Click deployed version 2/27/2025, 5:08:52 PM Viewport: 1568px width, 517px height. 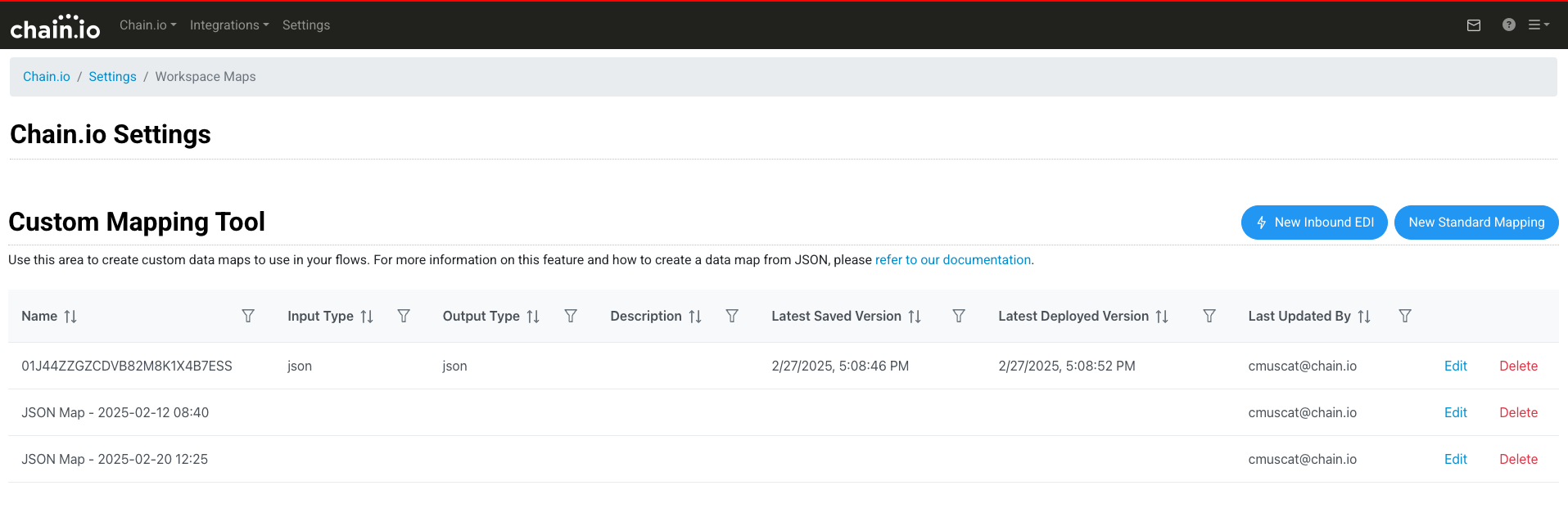[x=1067, y=366]
